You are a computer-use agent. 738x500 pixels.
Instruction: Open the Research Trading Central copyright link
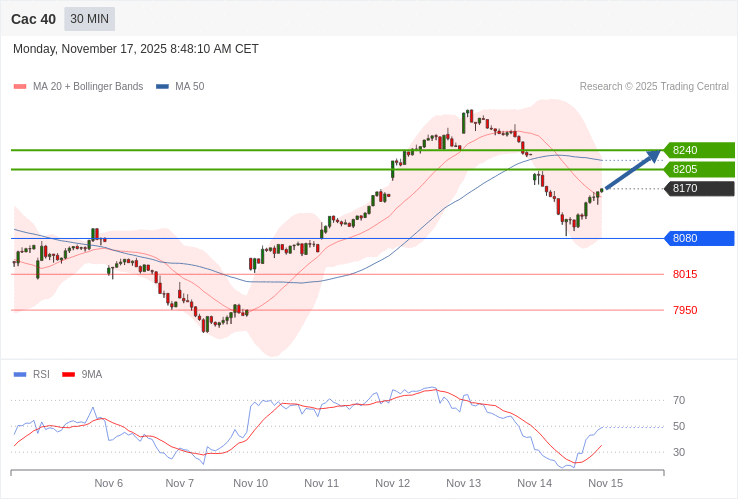[x=654, y=87]
